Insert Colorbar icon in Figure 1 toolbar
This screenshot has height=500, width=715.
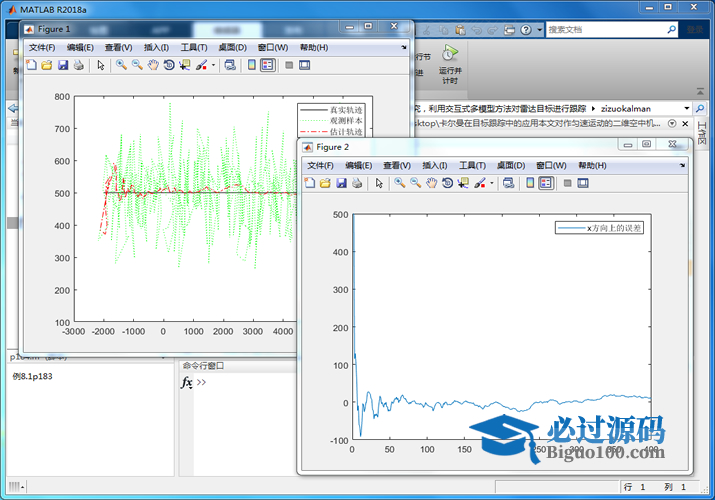tap(252, 65)
